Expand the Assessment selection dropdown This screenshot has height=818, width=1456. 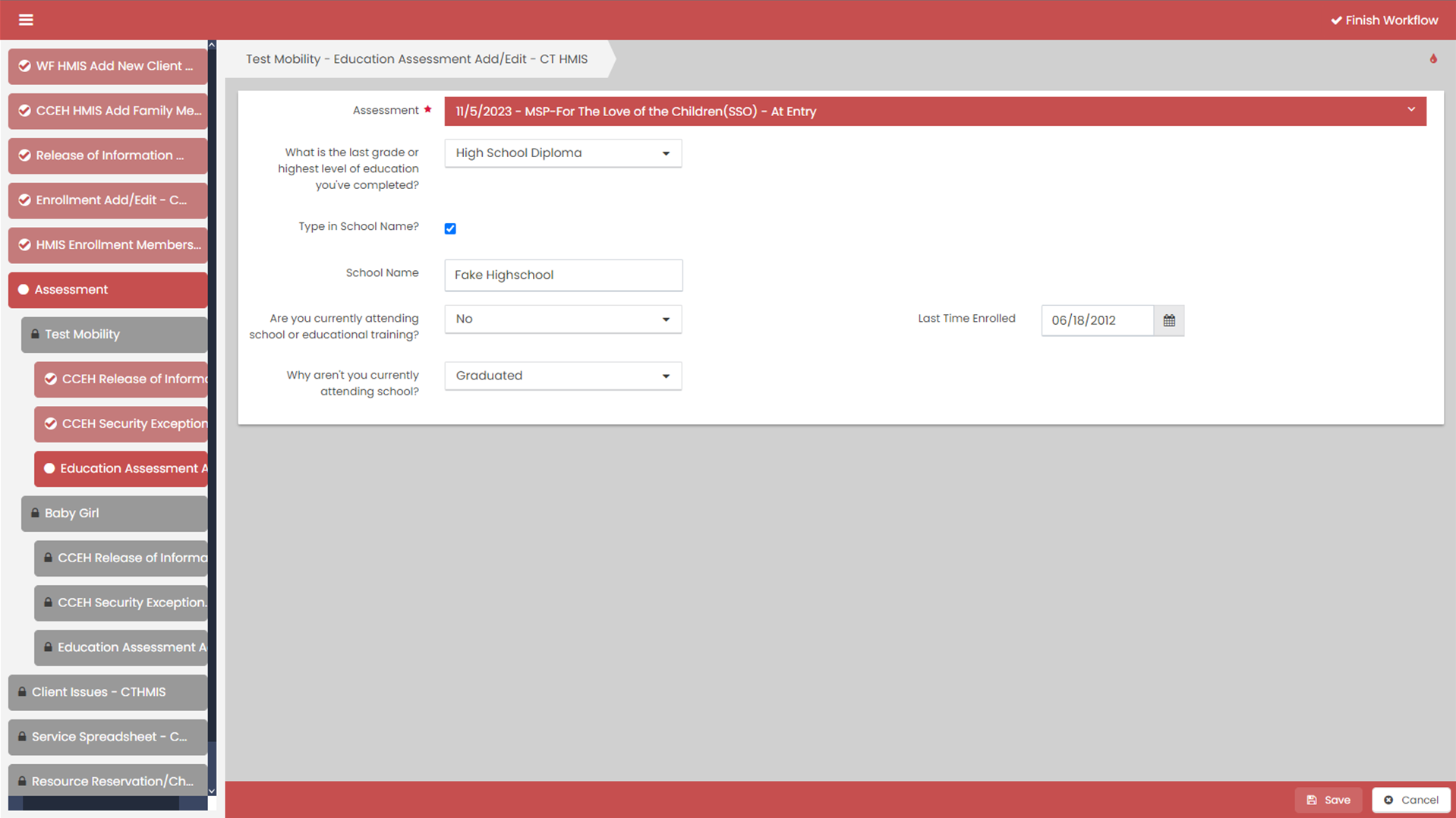(934, 112)
